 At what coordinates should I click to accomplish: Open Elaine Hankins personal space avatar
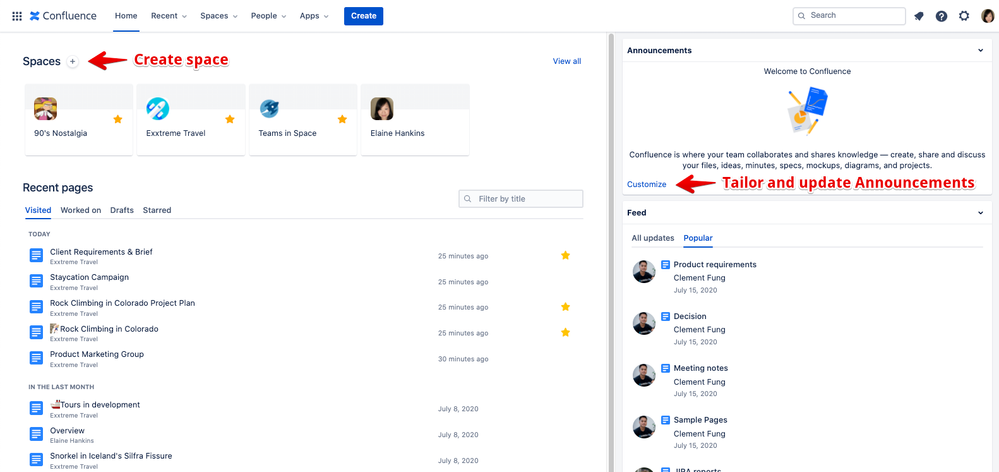point(382,109)
